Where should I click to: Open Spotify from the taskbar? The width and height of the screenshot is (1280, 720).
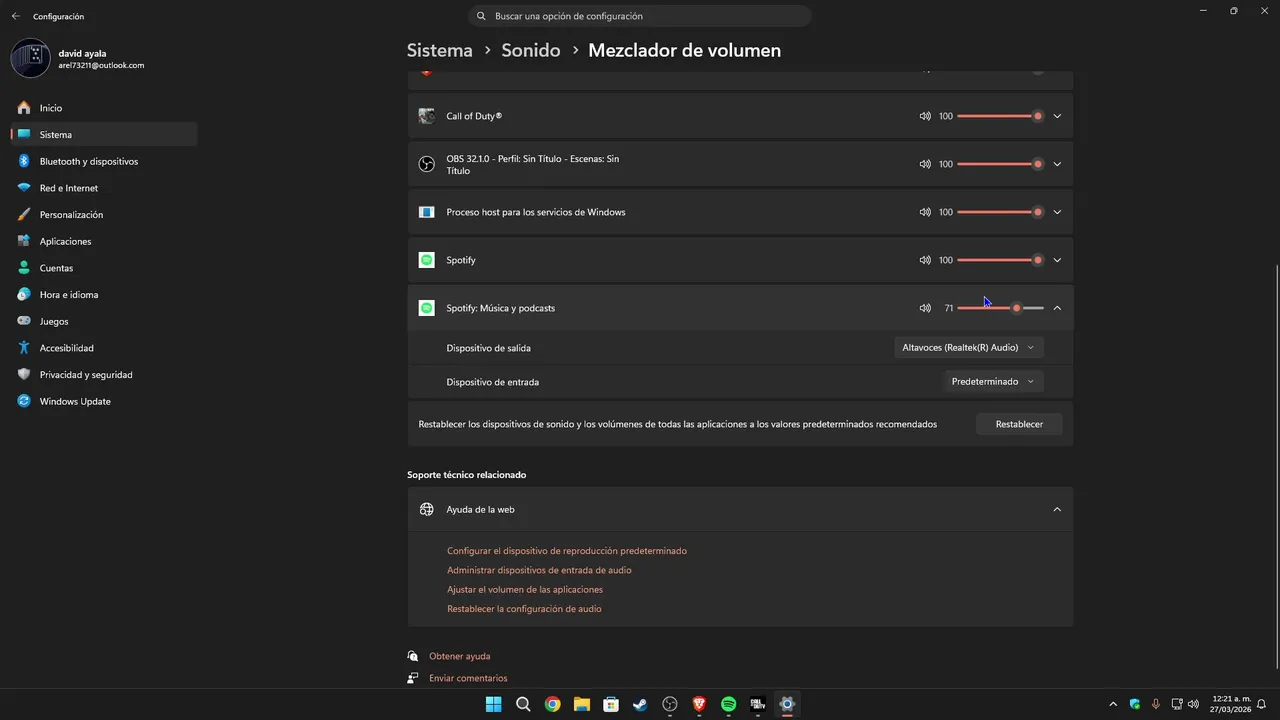click(x=729, y=704)
